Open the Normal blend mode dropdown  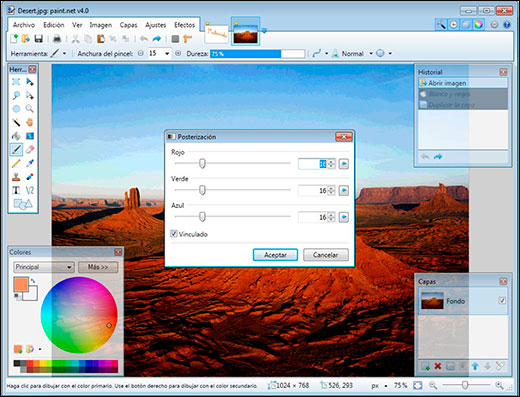(371, 53)
